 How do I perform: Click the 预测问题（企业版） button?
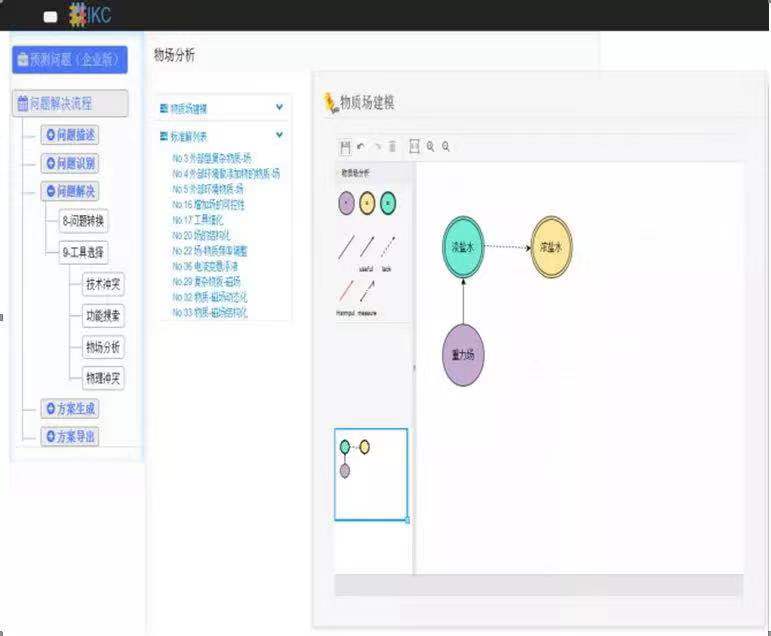coord(69,60)
